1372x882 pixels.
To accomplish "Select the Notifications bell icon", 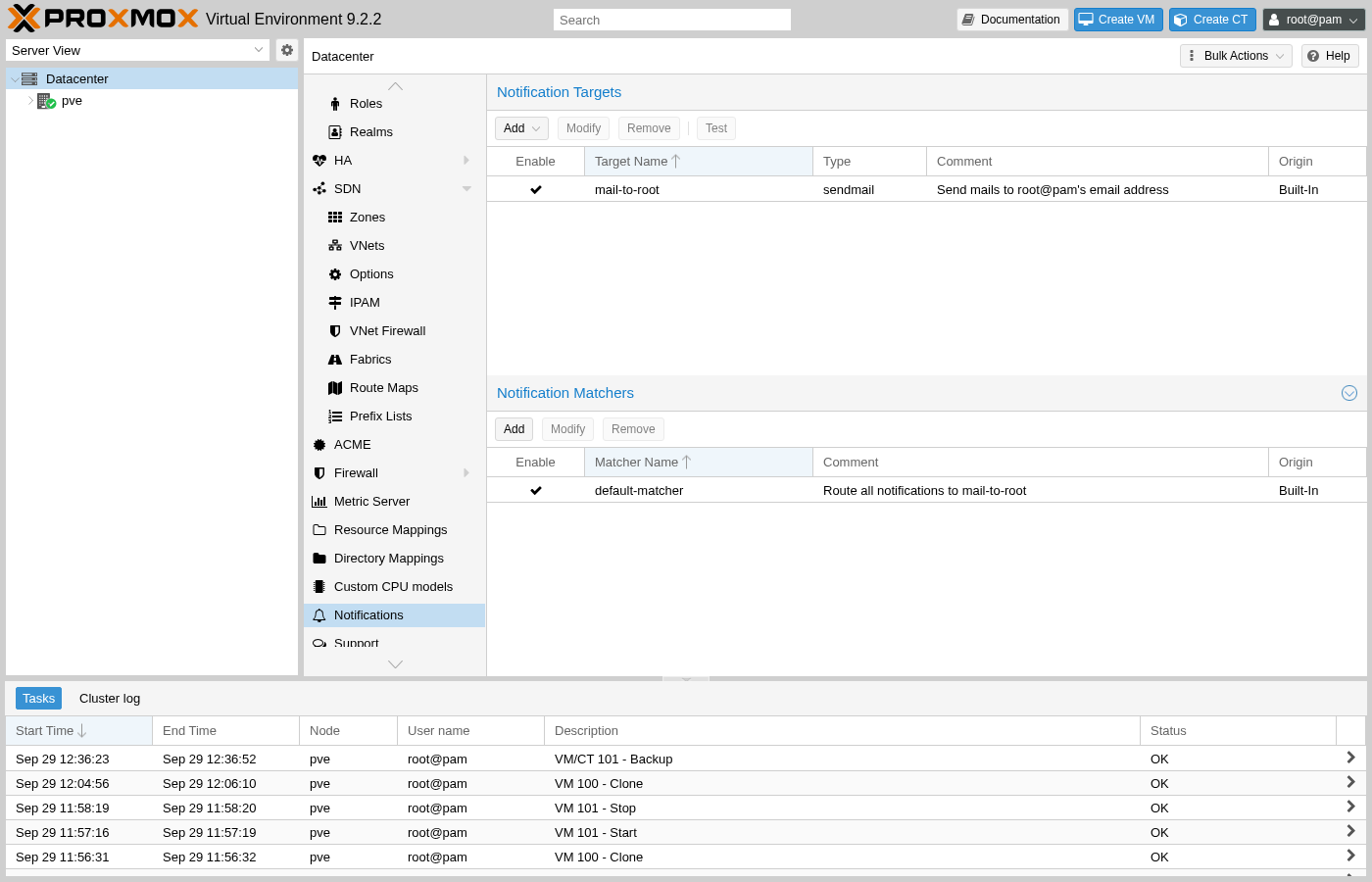I will [x=319, y=615].
